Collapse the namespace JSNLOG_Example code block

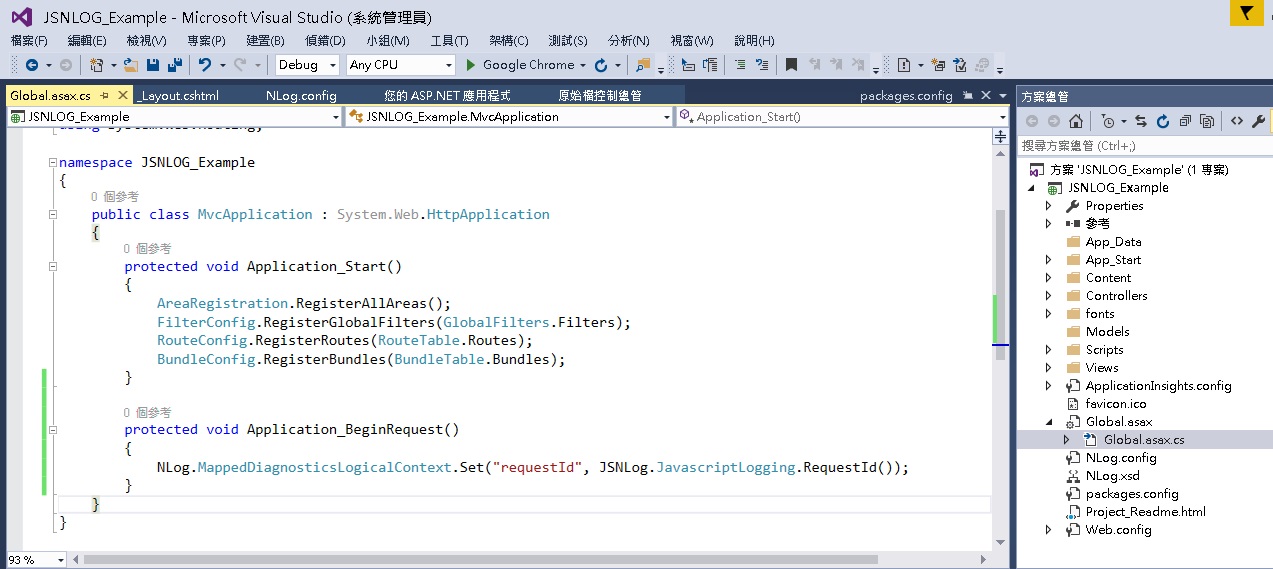(x=52, y=162)
